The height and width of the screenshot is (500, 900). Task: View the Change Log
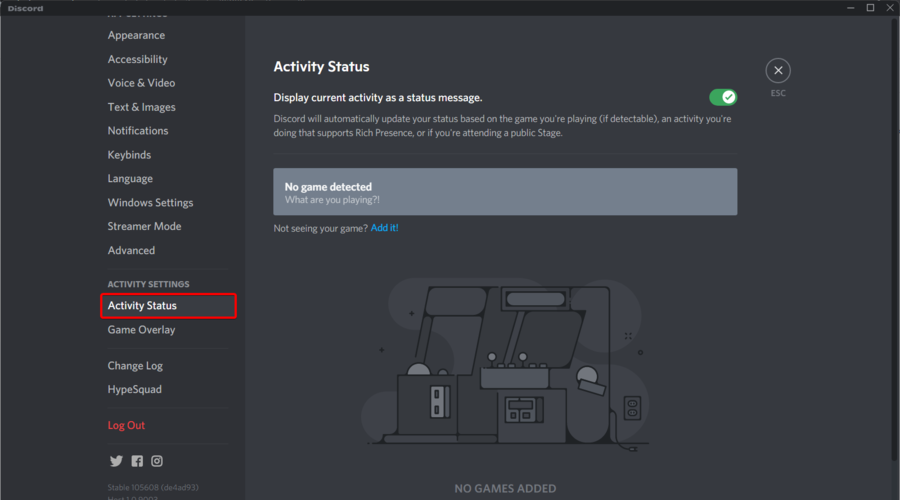coord(135,366)
